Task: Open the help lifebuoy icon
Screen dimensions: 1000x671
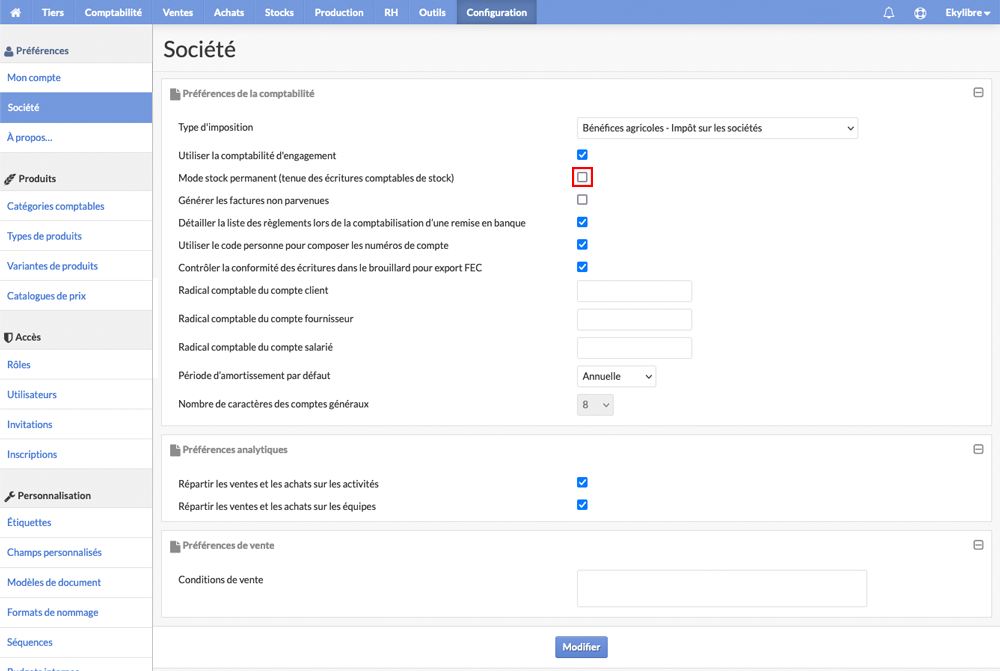Action: (920, 12)
